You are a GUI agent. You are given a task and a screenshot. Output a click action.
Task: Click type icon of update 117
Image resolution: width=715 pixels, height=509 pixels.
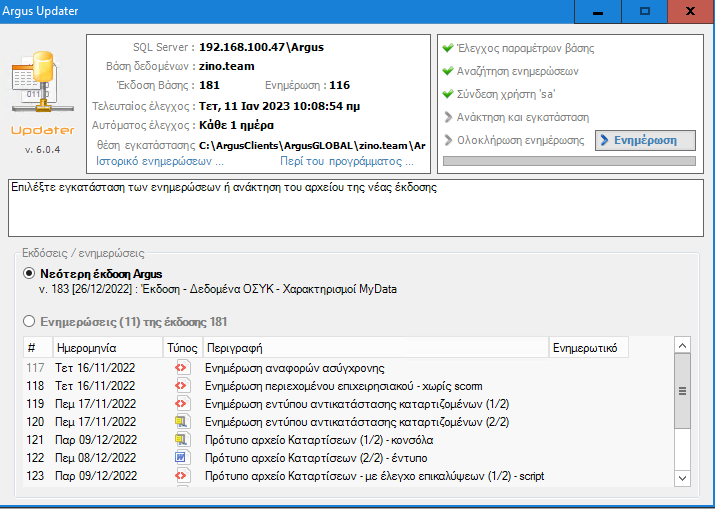tap(181, 368)
